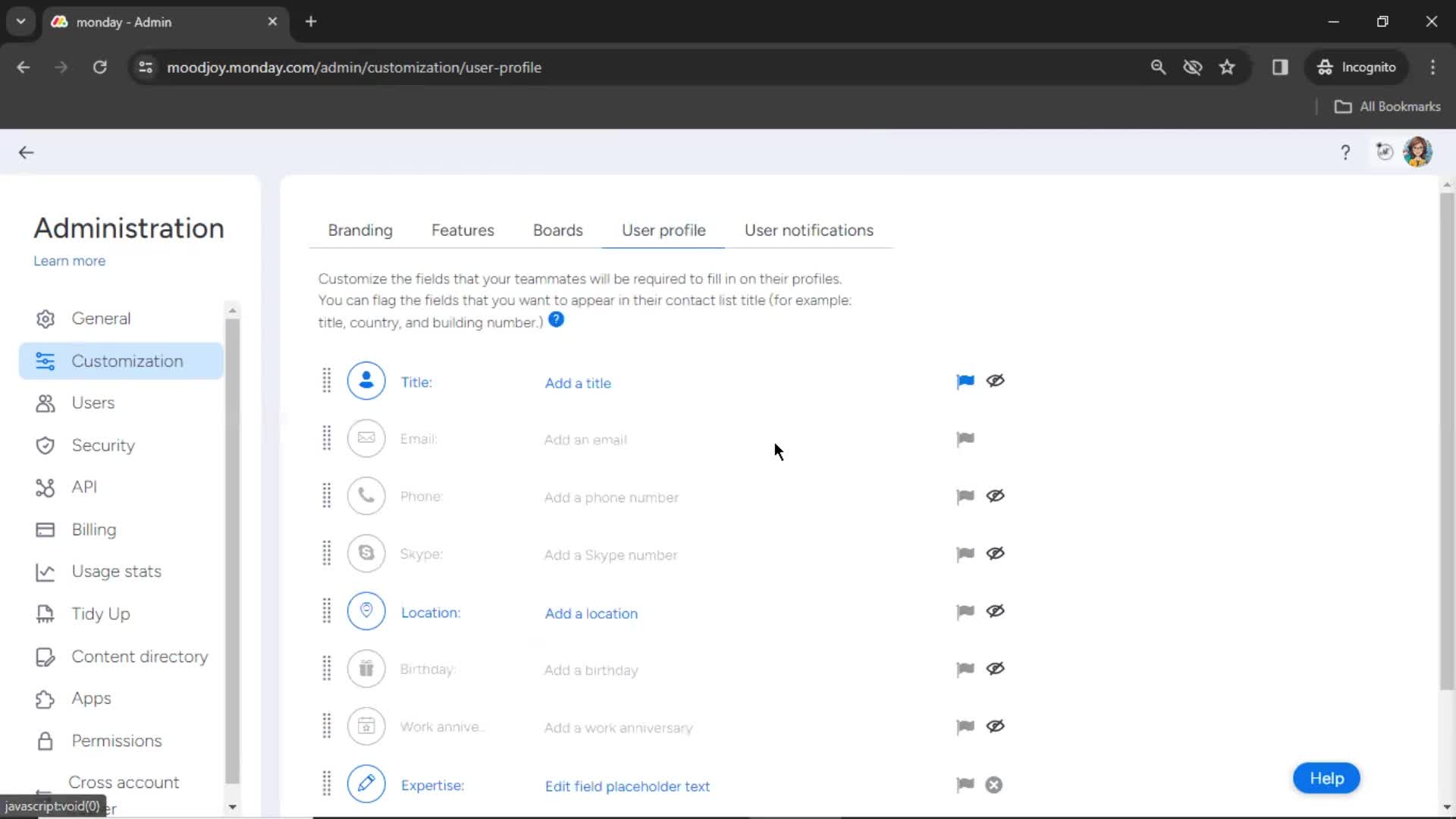The width and height of the screenshot is (1456, 819).
Task: Click the Skype field flag icon
Action: pyautogui.click(x=965, y=554)
